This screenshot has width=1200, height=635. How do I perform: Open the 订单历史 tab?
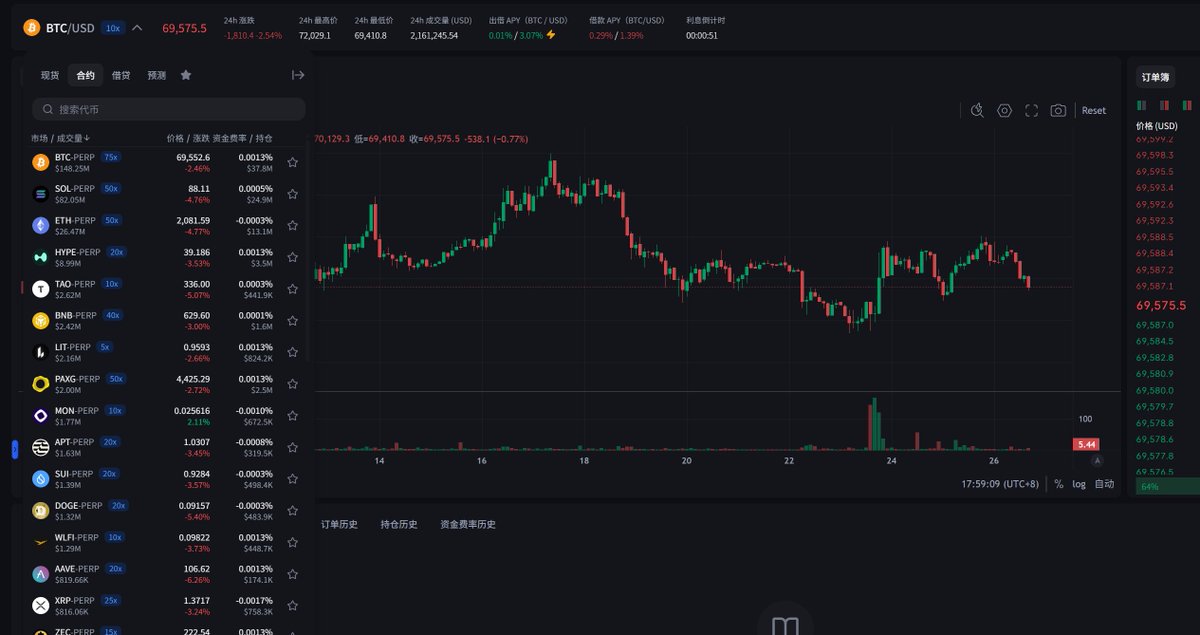click(340, 524)
